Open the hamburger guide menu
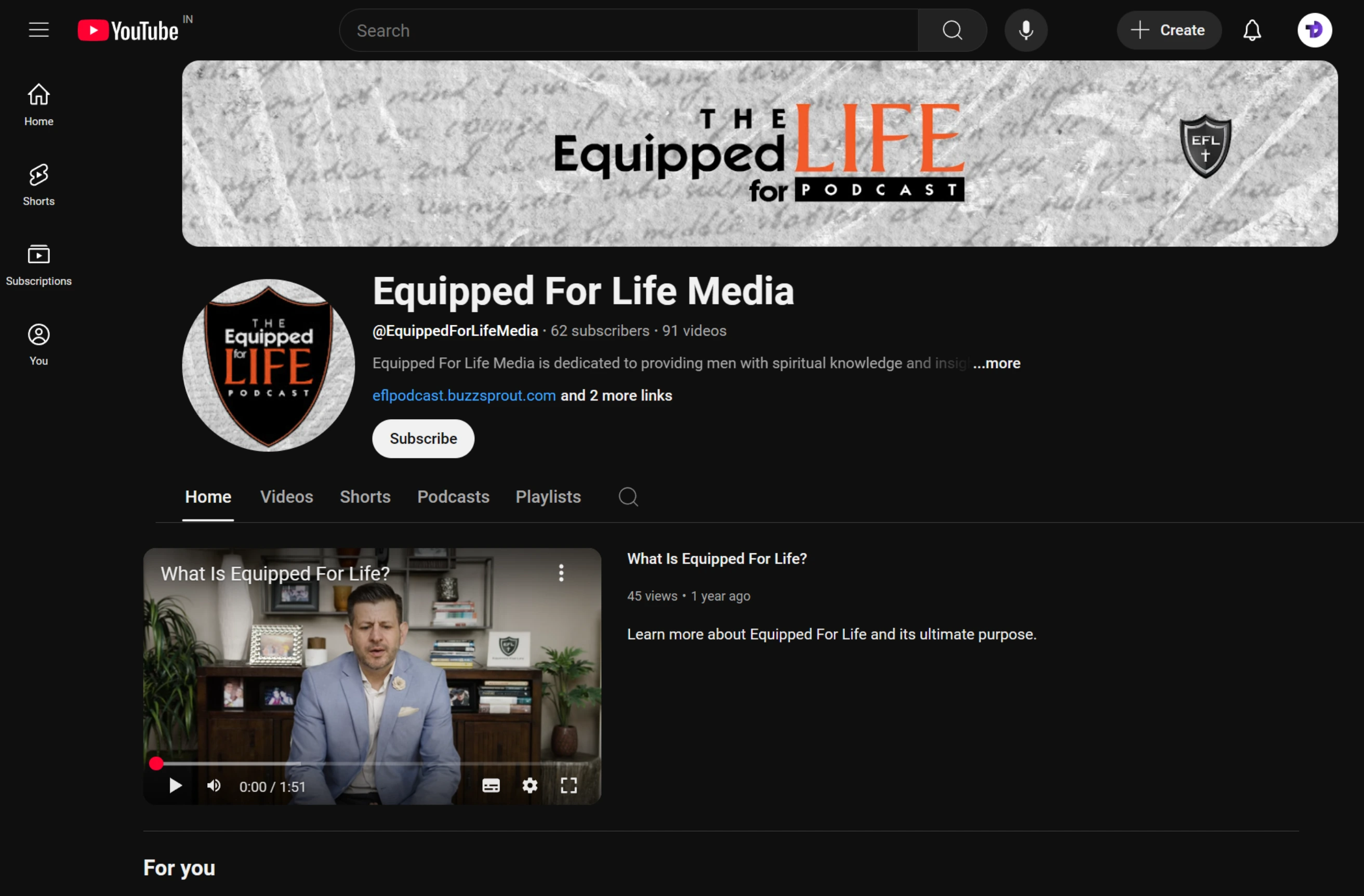This screenshot has width=1364, height=896. click(x=39, y=30)
